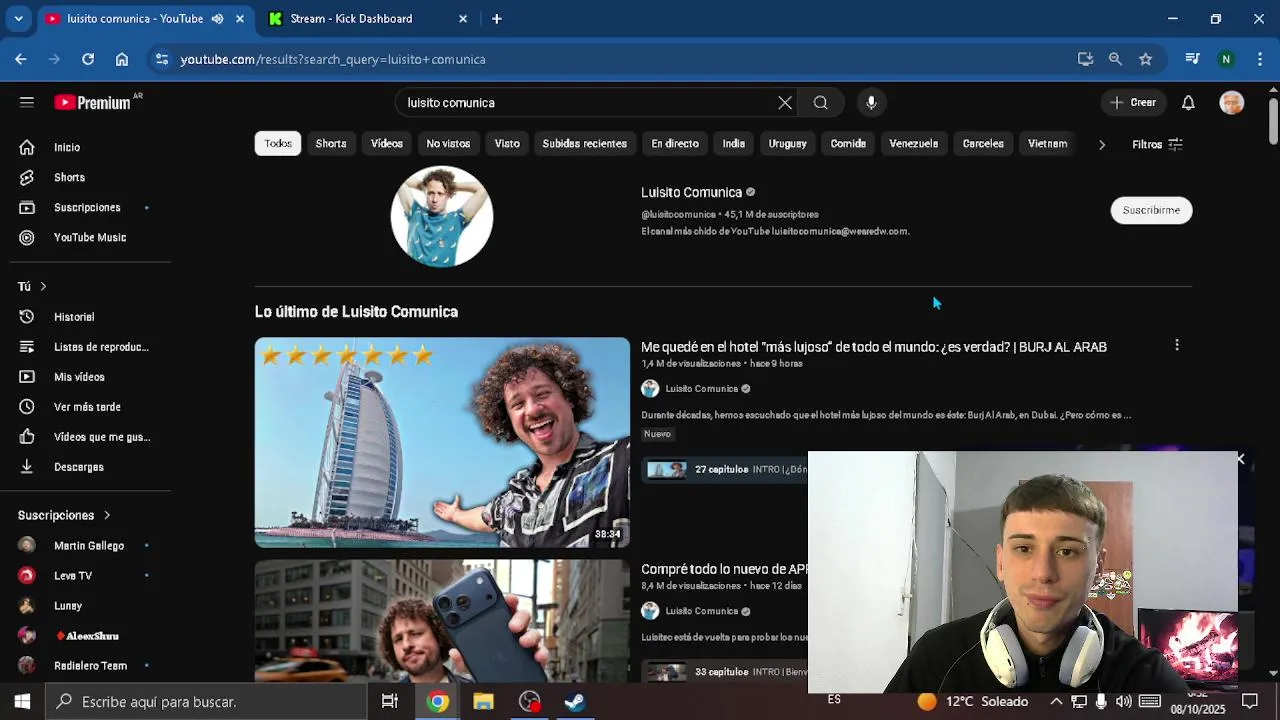
Task: Open the Burj Al Arab hotel thumbnail
Action: pos(442,442)
